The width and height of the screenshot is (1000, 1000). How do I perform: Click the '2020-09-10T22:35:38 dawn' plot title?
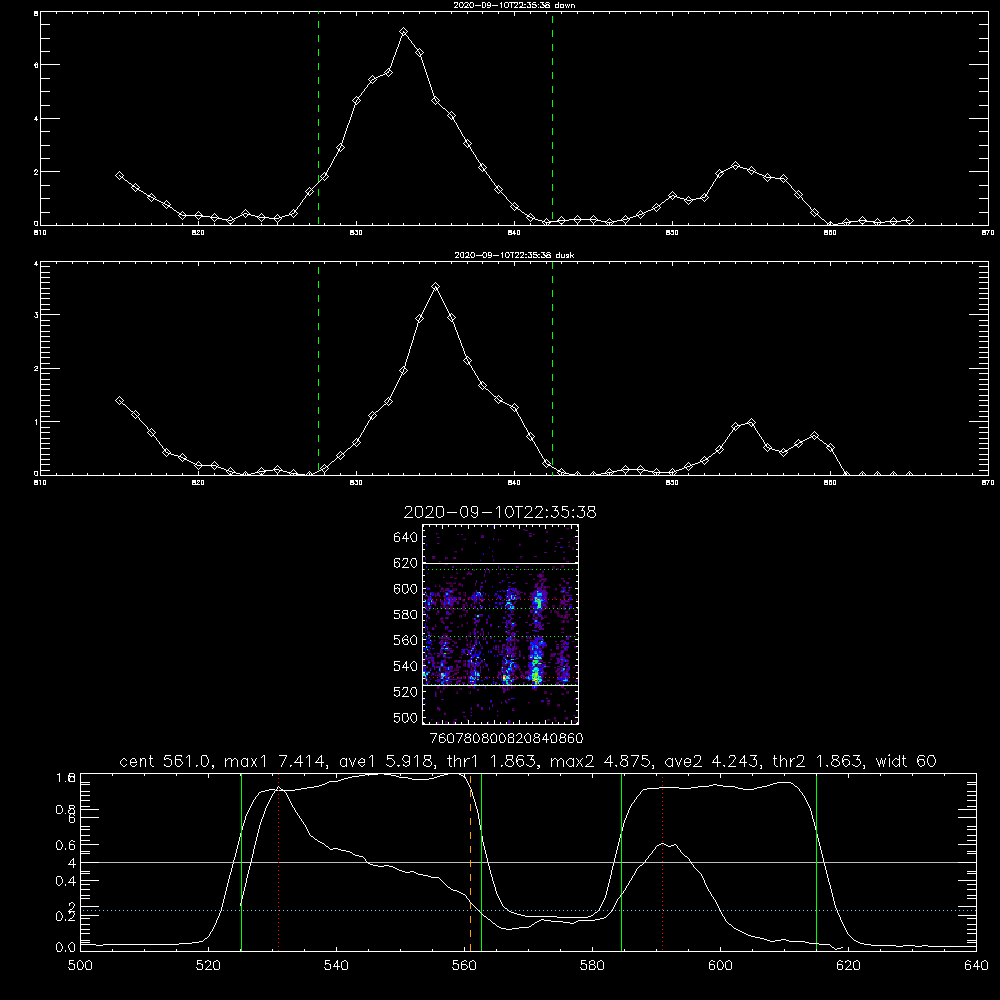(x=514, y=5)
